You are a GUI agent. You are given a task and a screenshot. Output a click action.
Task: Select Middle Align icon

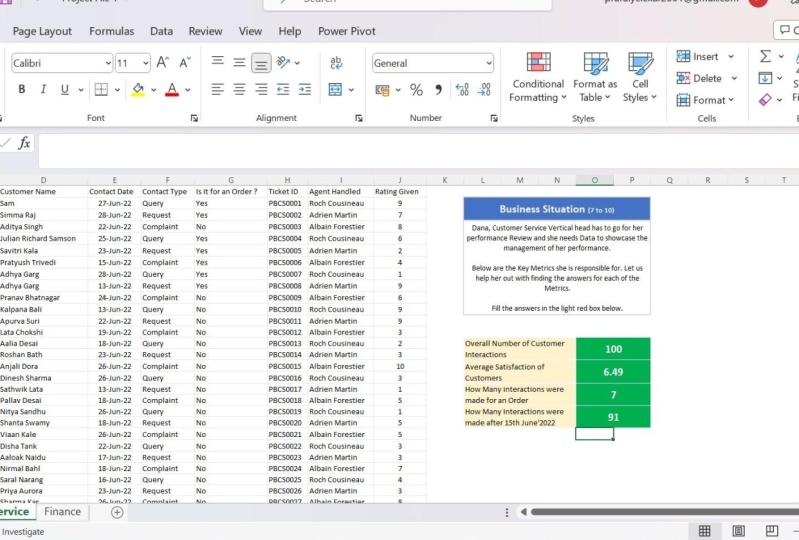[x=239, y=63]
